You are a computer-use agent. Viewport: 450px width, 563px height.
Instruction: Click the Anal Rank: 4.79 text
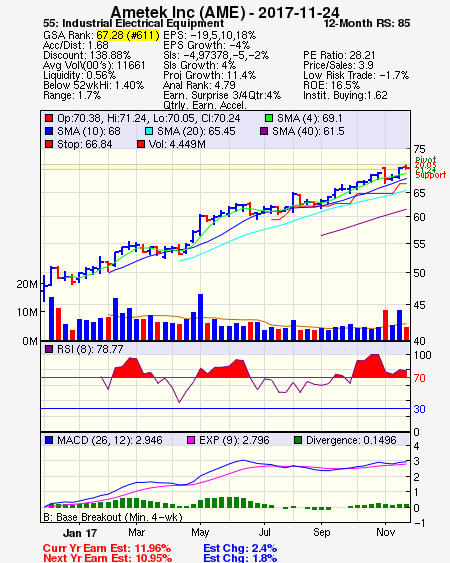pos(199,85)
